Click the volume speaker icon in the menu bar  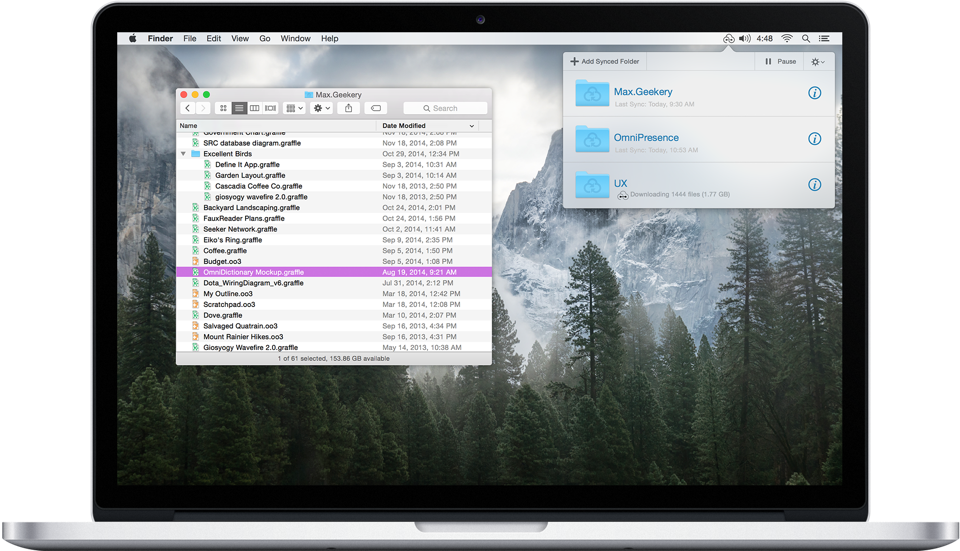pyautogui.click(x=744, y=39)
